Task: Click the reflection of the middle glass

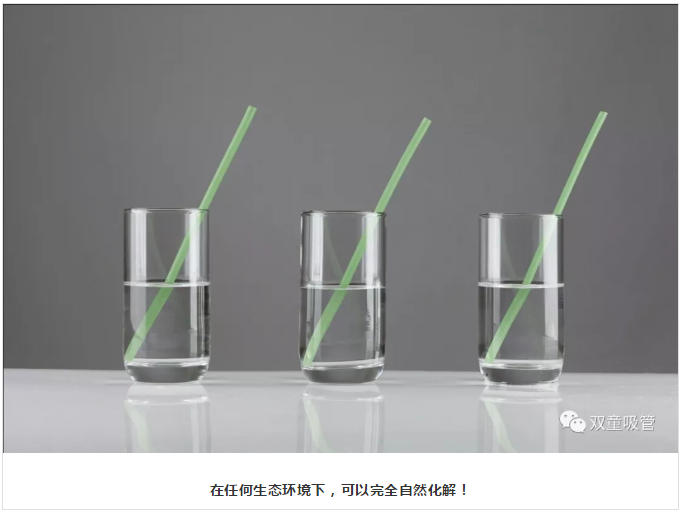Action: click(x=343, y=419)
